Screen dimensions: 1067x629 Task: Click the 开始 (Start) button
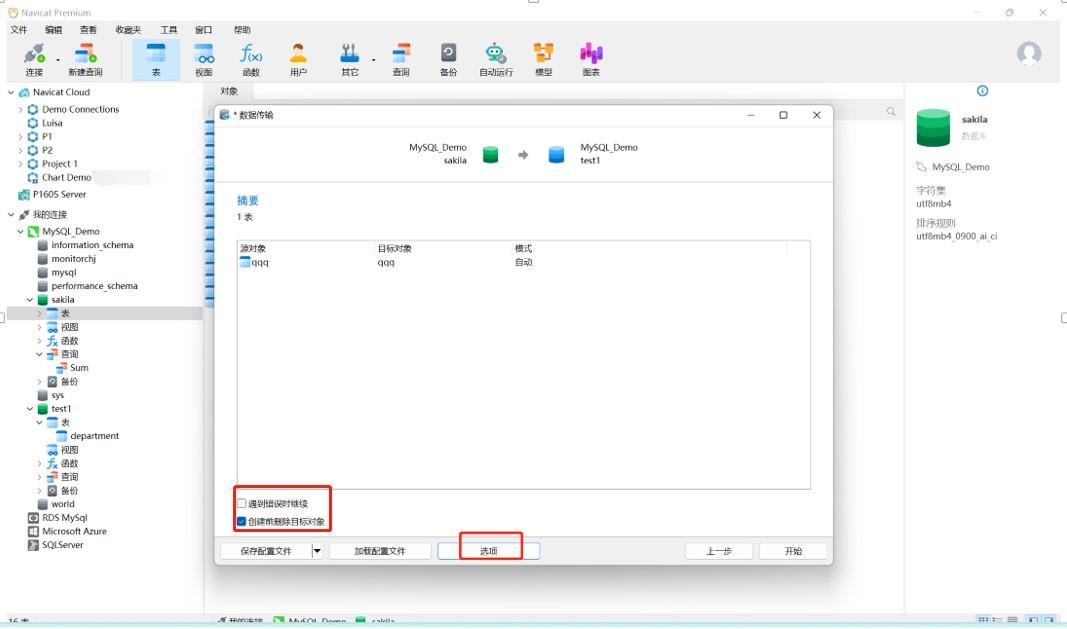pyautogui.click(x=793, y=551)
